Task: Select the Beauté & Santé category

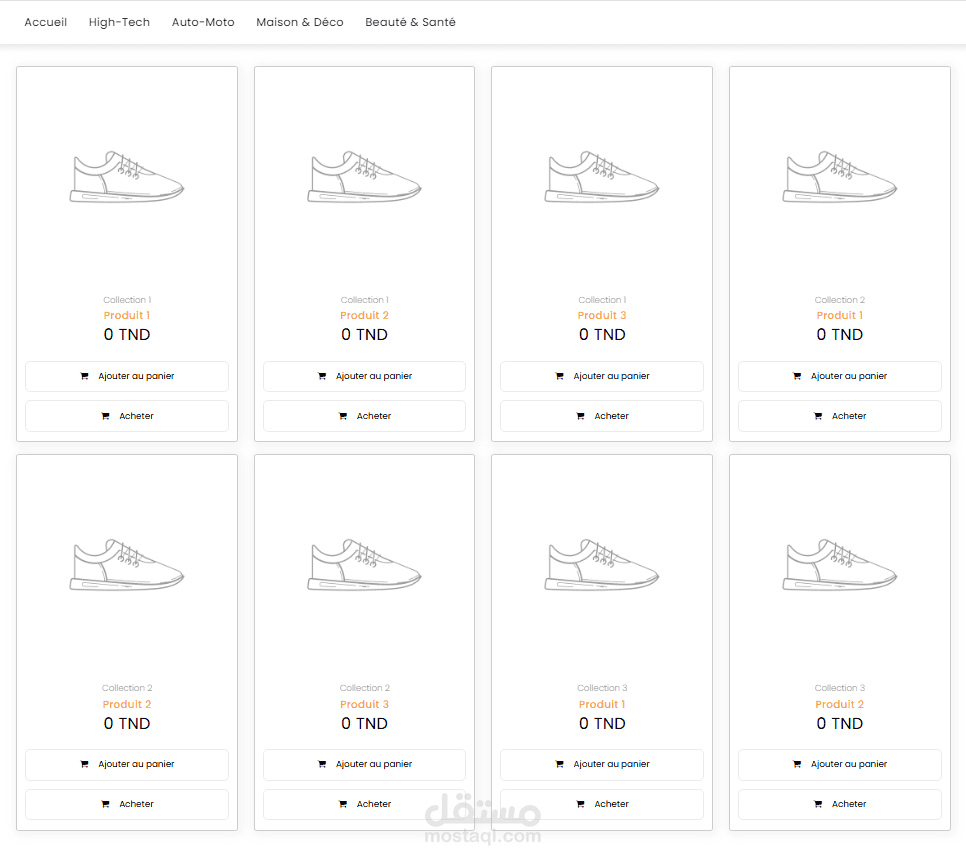Action: [x=410, y=22]
